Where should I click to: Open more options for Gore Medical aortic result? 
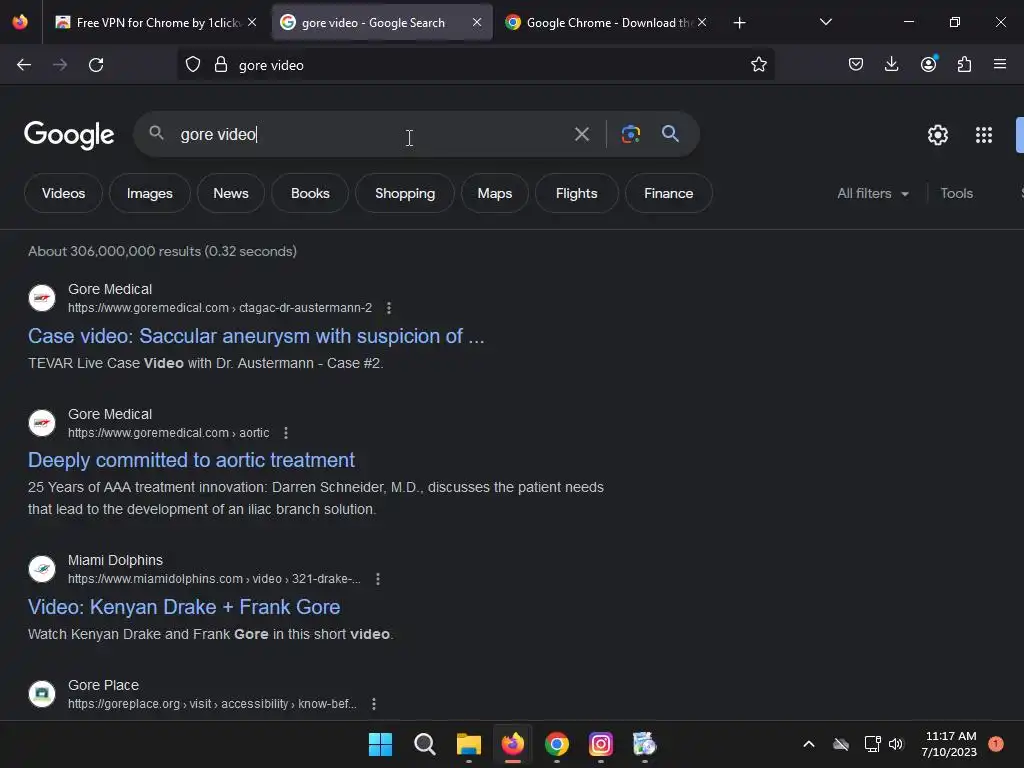click(x=285, y=433)
